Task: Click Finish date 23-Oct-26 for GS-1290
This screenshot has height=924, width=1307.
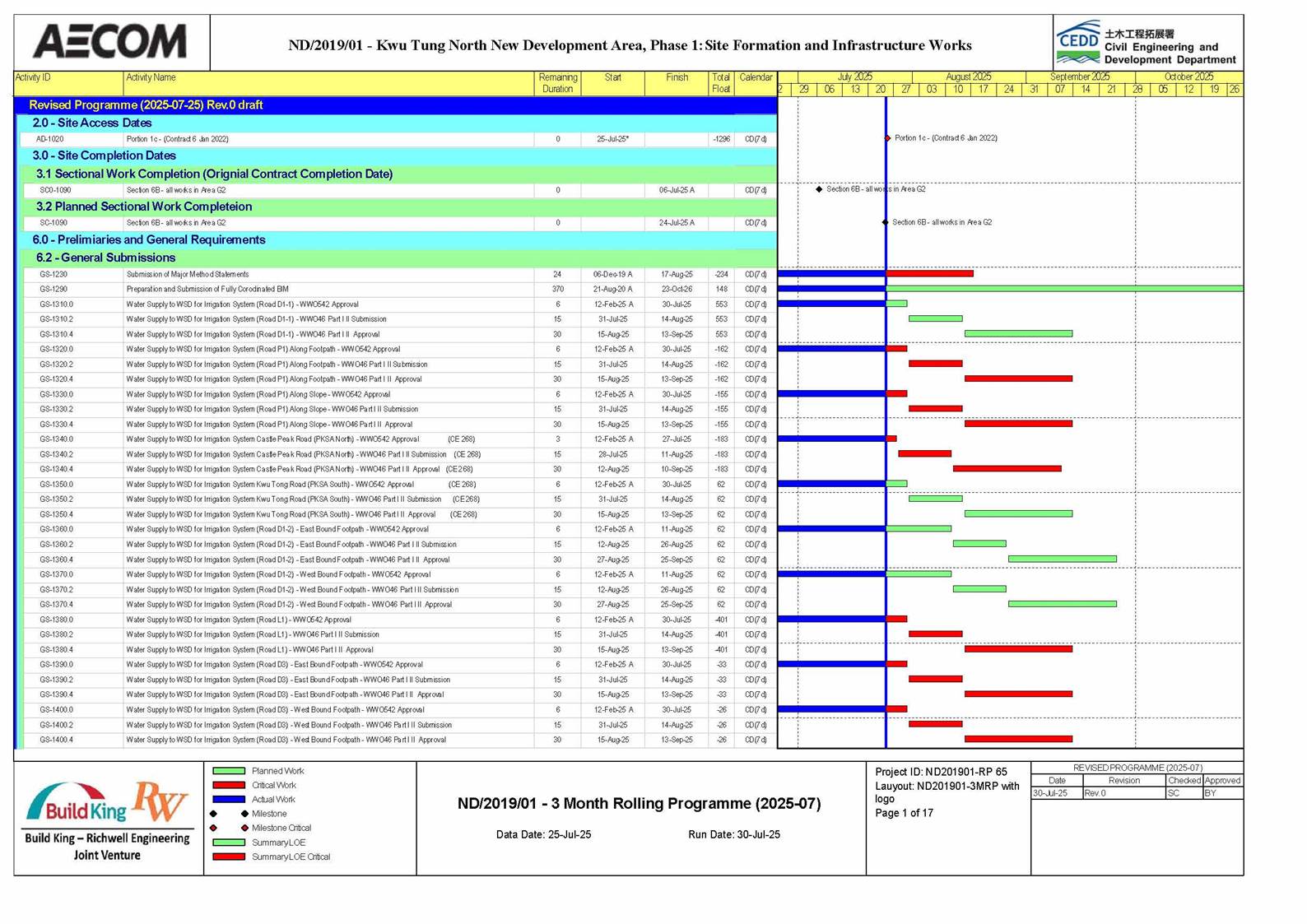Action: (x=677, y=290)
